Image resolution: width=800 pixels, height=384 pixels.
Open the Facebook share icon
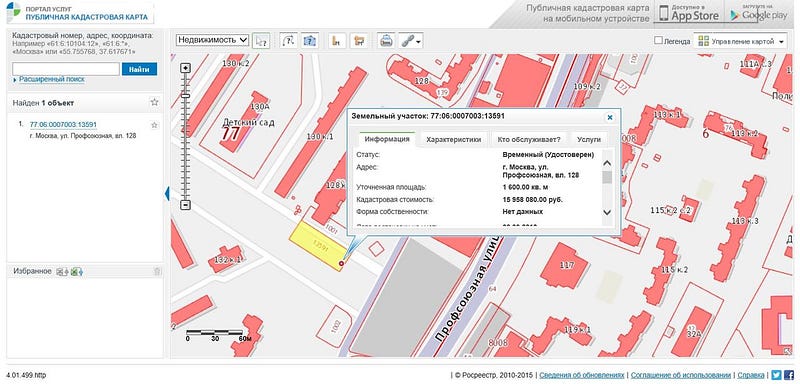pyautogui.click(x=789, y=375)
